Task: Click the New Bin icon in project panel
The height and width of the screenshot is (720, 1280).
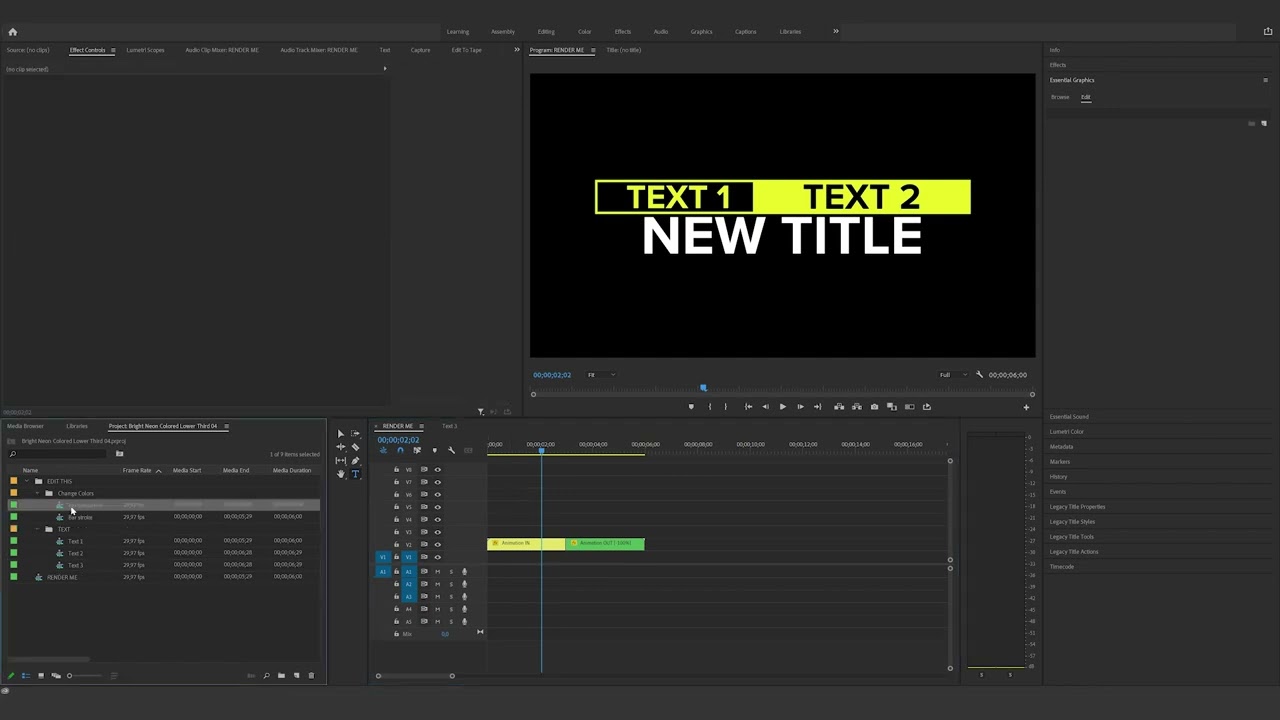Action: point(281,676)
